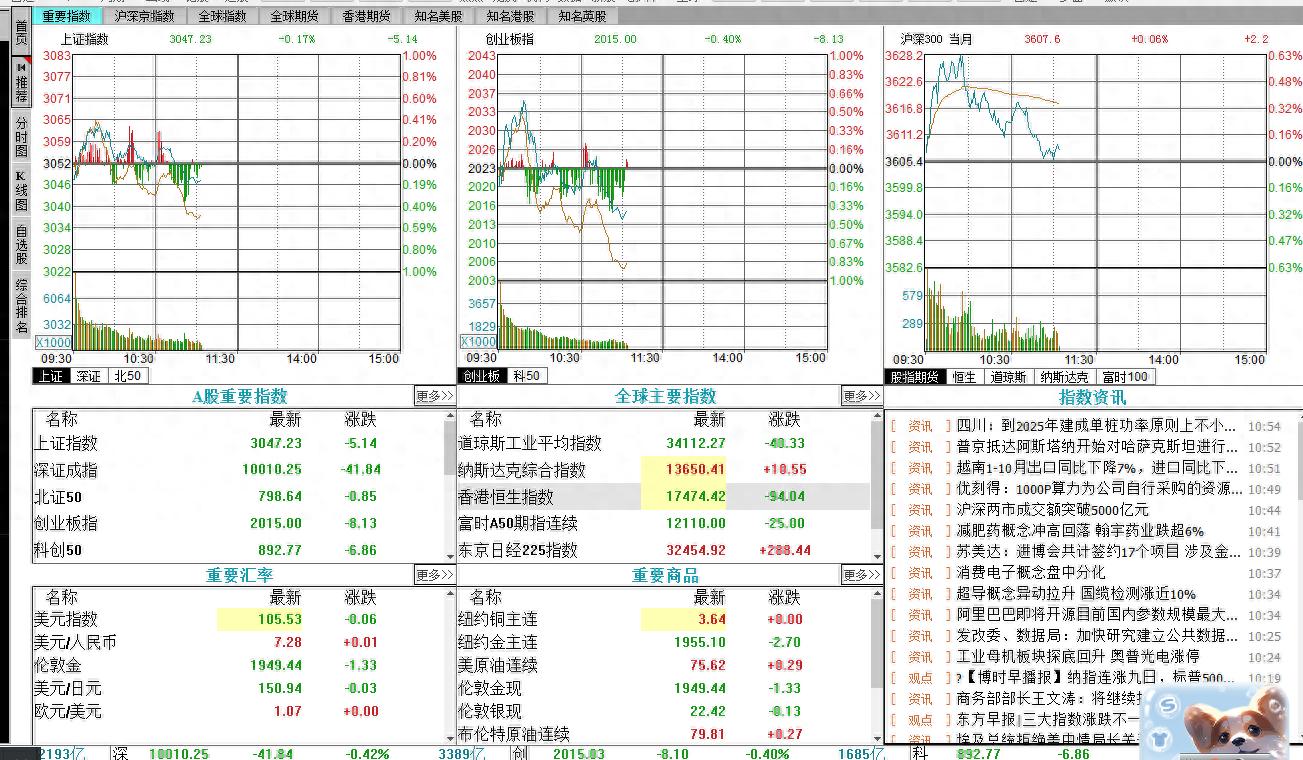This screenshot has height=760, width=1303.
Task: Open the 推荐 sidebar panel
Action: (20, 82)
